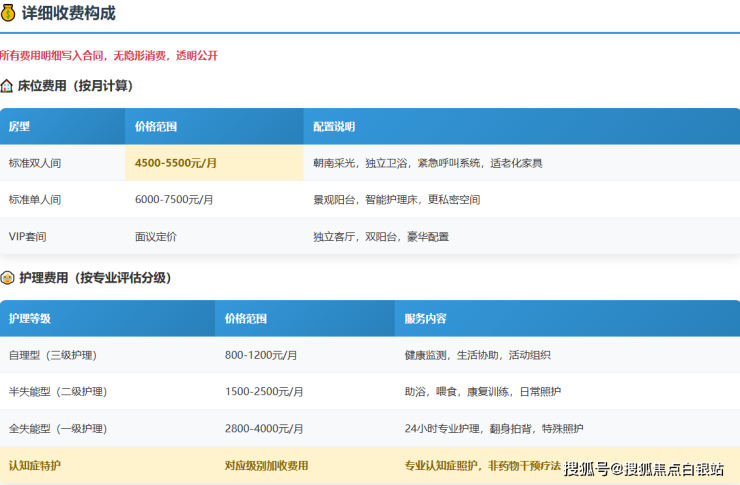Image resolution: width=740 pixels, height=485 pixels.
Task: Click the red notice about 无隐形消费
Action: coord(108,55)
